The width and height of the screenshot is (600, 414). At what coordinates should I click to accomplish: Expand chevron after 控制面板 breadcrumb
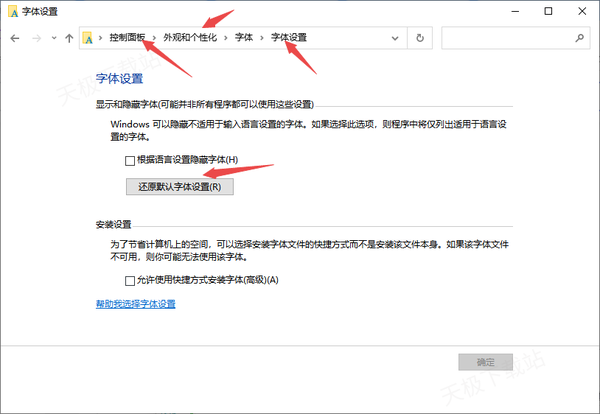154,37
